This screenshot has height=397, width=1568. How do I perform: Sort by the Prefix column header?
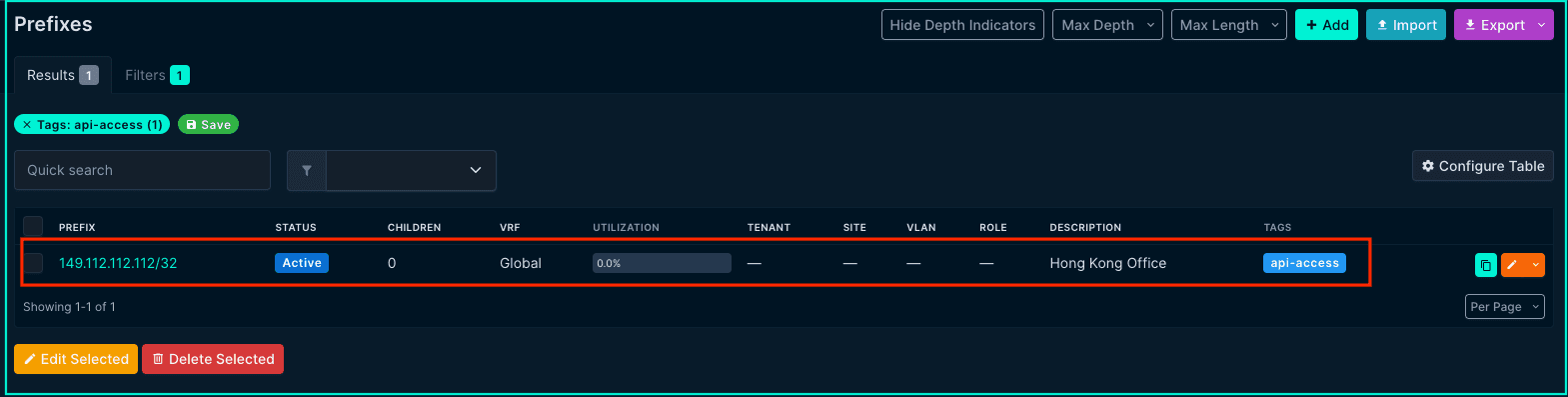pyautogui.click(x=77, y=228)
